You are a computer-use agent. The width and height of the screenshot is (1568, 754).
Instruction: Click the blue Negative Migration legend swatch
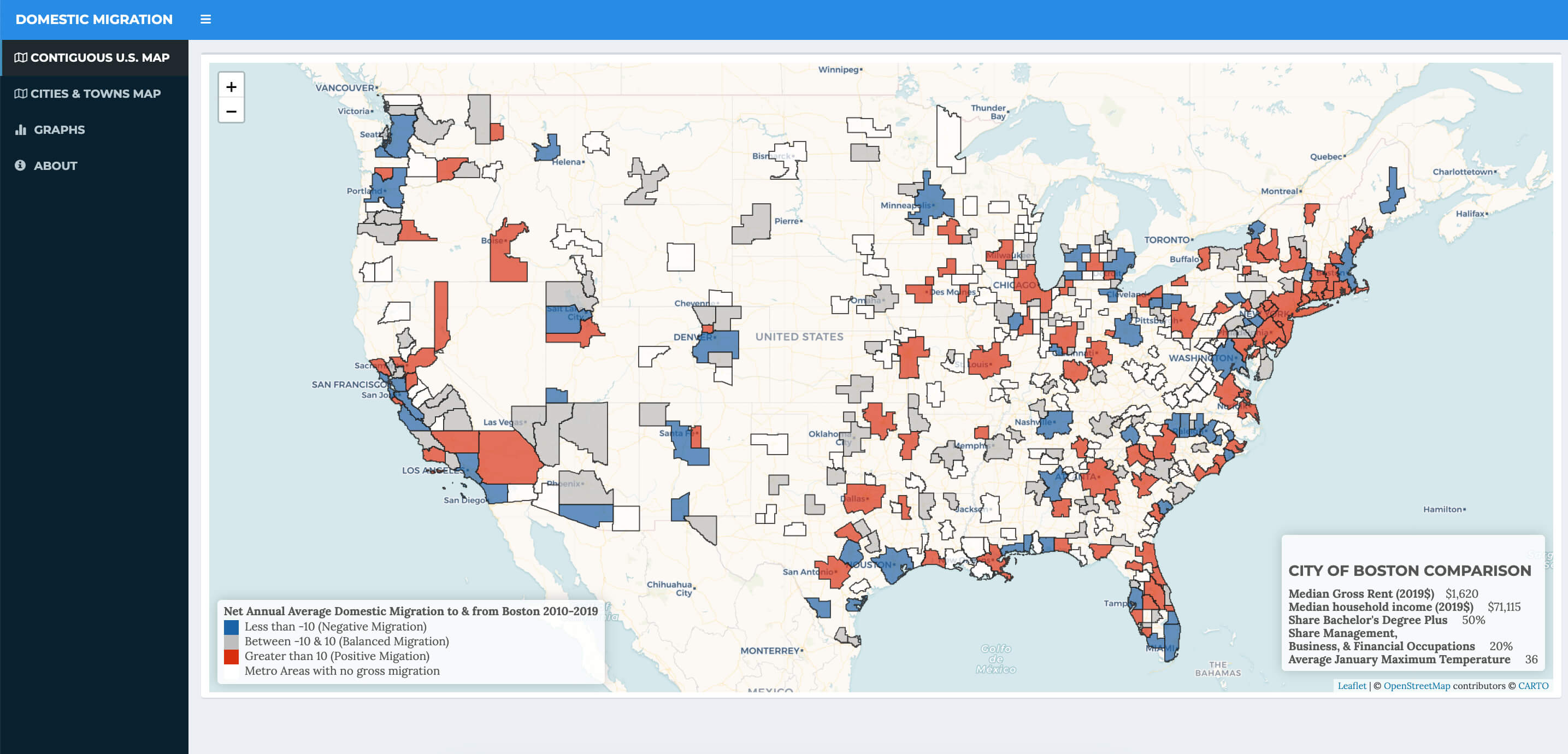tap(231, 627)
